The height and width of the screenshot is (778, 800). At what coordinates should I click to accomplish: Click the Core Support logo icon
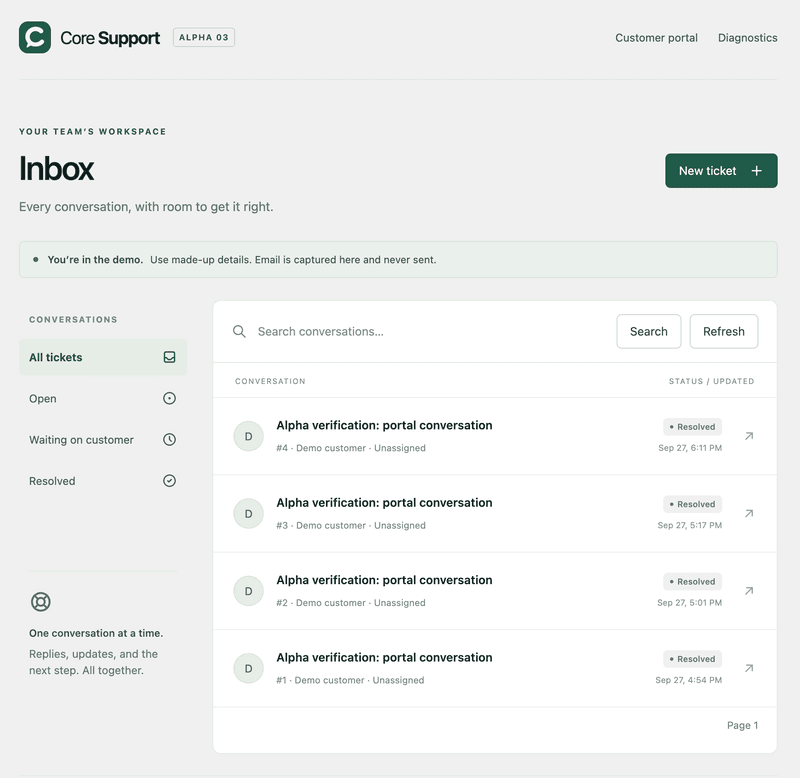tap(35, 37)
